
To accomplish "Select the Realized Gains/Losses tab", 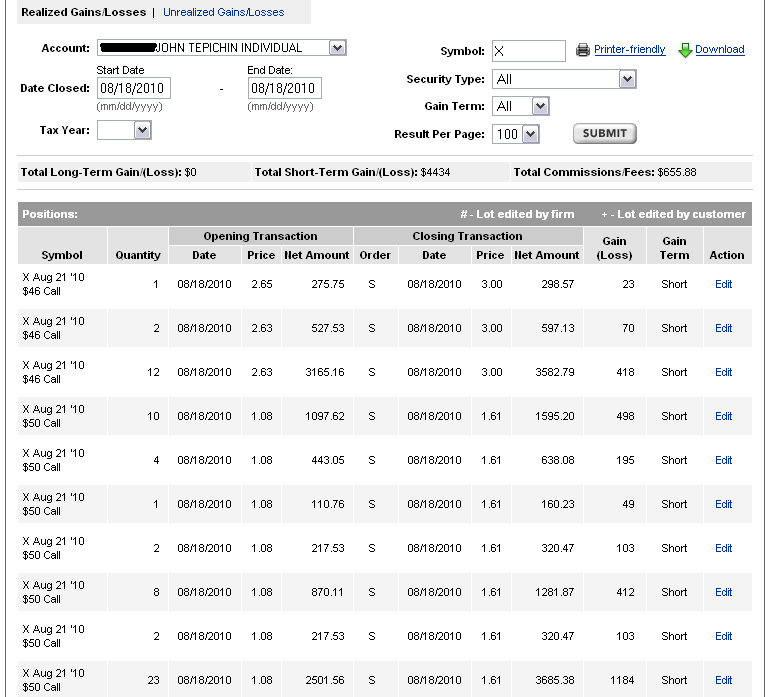I will coord(84,12).
